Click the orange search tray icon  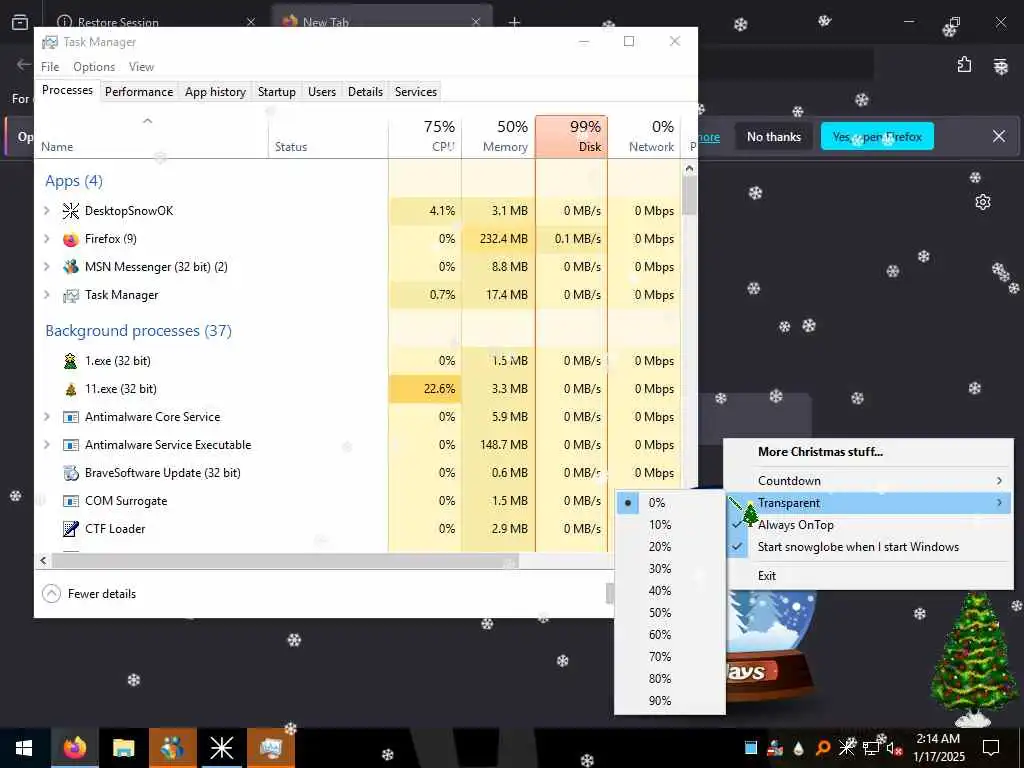[x=823, y=748]
